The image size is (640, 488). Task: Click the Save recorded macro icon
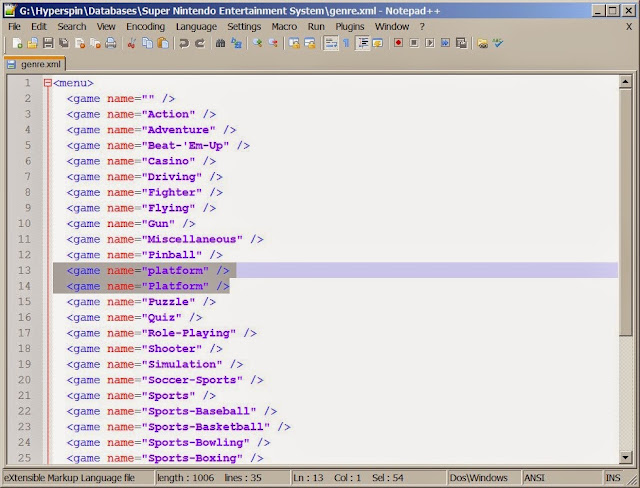click(x=461, y=43)
